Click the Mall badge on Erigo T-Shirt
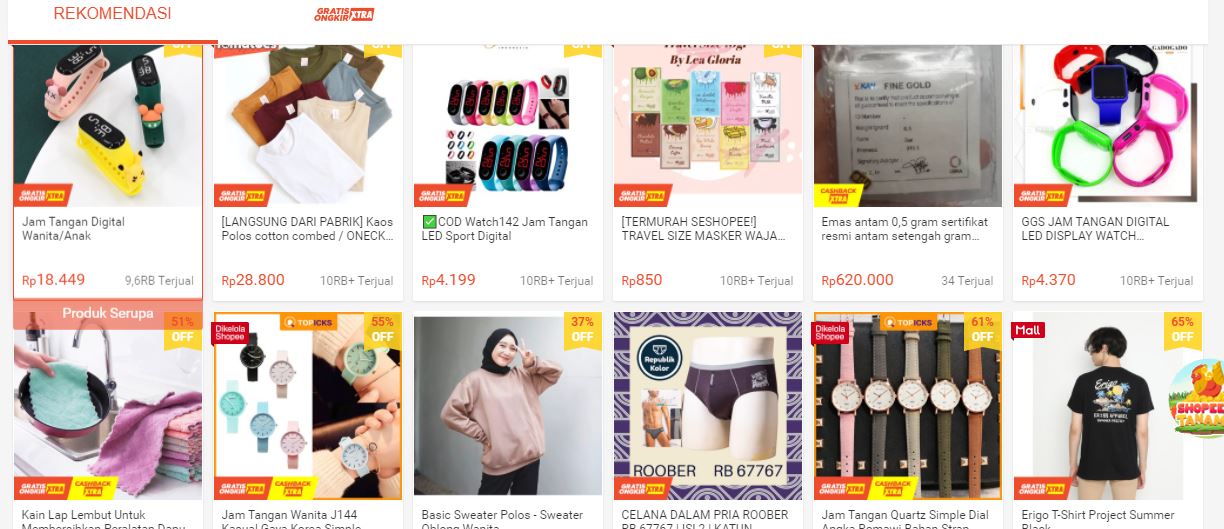Image resolution: width=1224 pixels, height=529 pixels. [x=1029, y=330]
